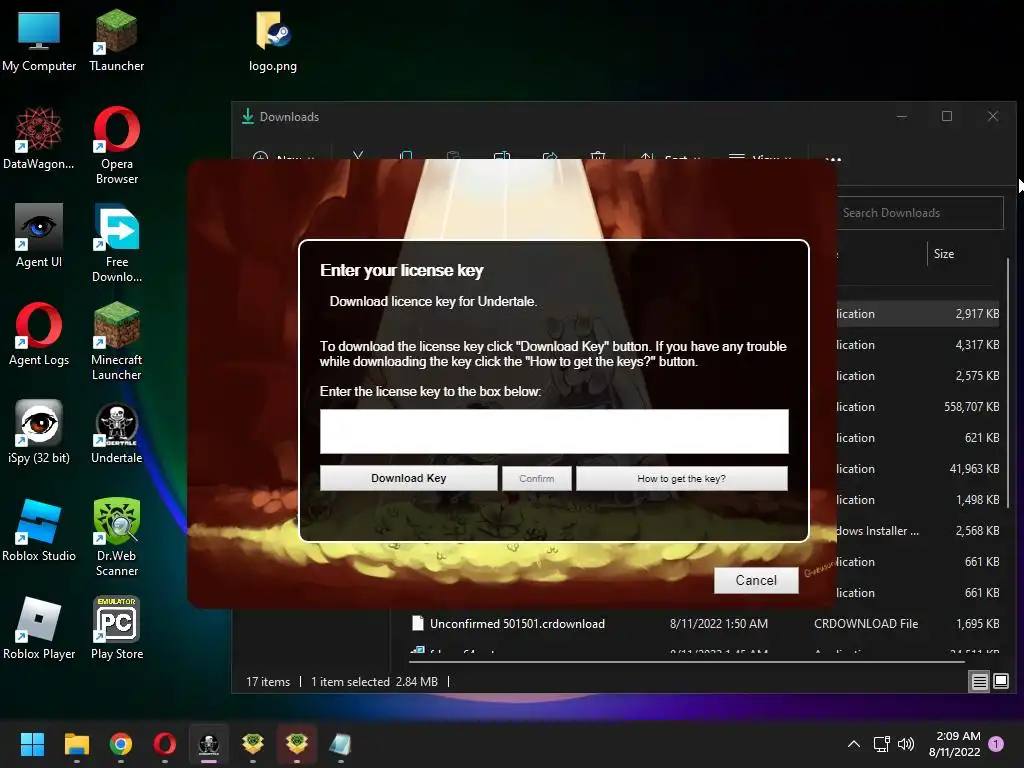Show hidden system tray icons
The height and width of the screenshot is (768, 1024).
pyautogui.click(x=854, y=744)
